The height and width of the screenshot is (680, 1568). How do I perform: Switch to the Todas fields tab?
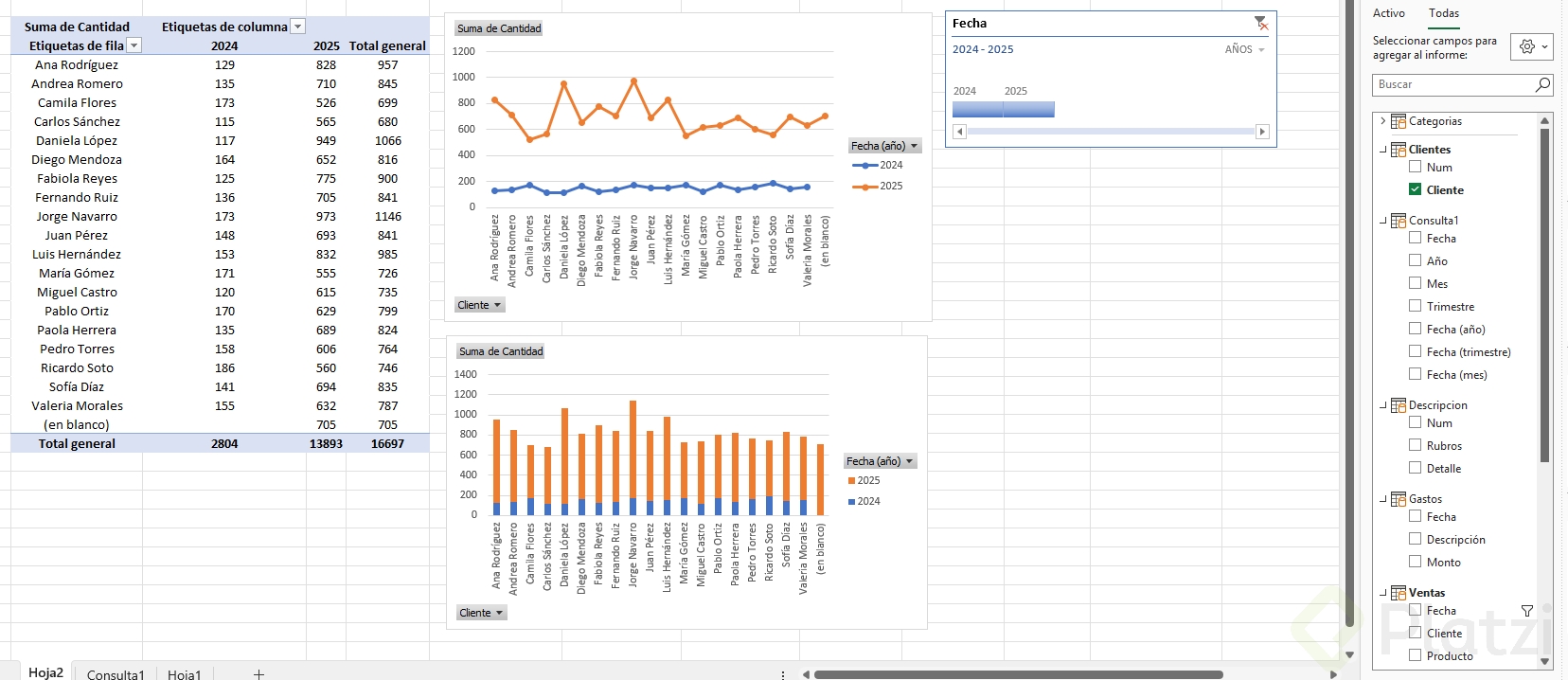pos(1444,13)
